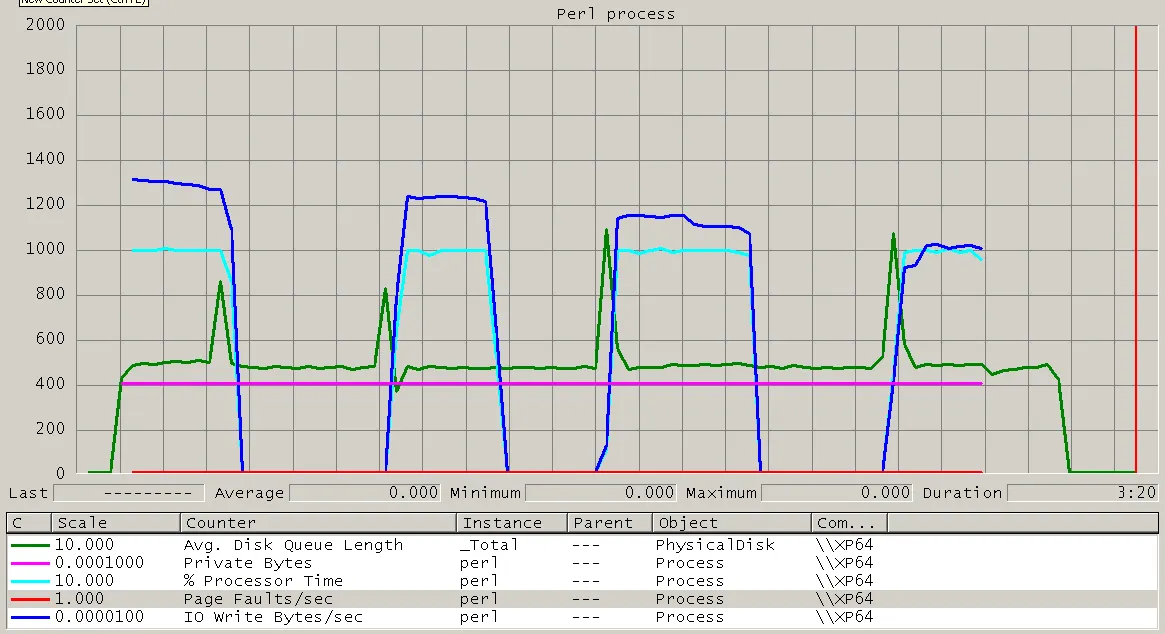Click scale value 0.0001000 for Private Bytes

[100, 563]
